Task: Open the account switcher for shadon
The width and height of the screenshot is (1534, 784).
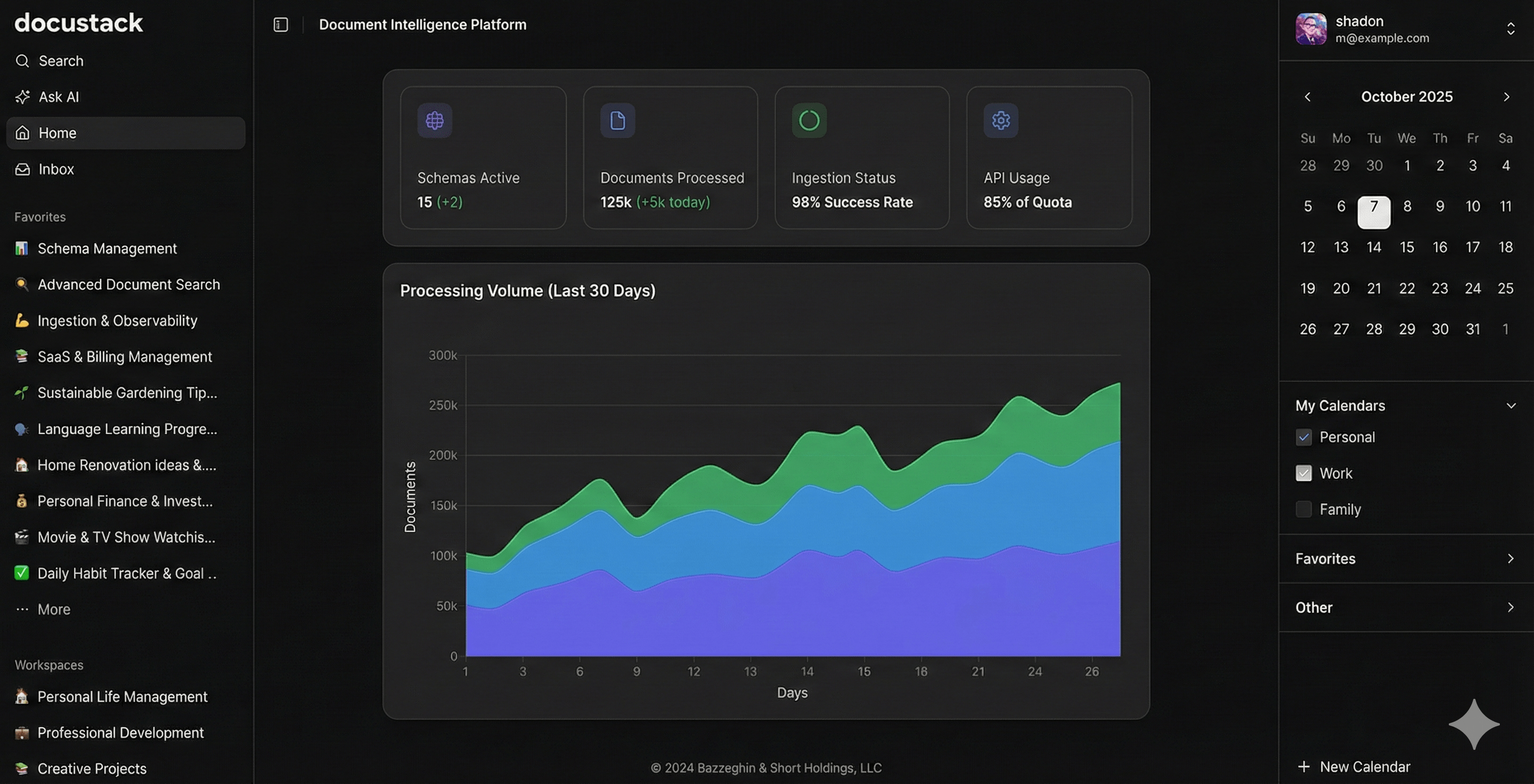Action: (x=1511, y=28)
